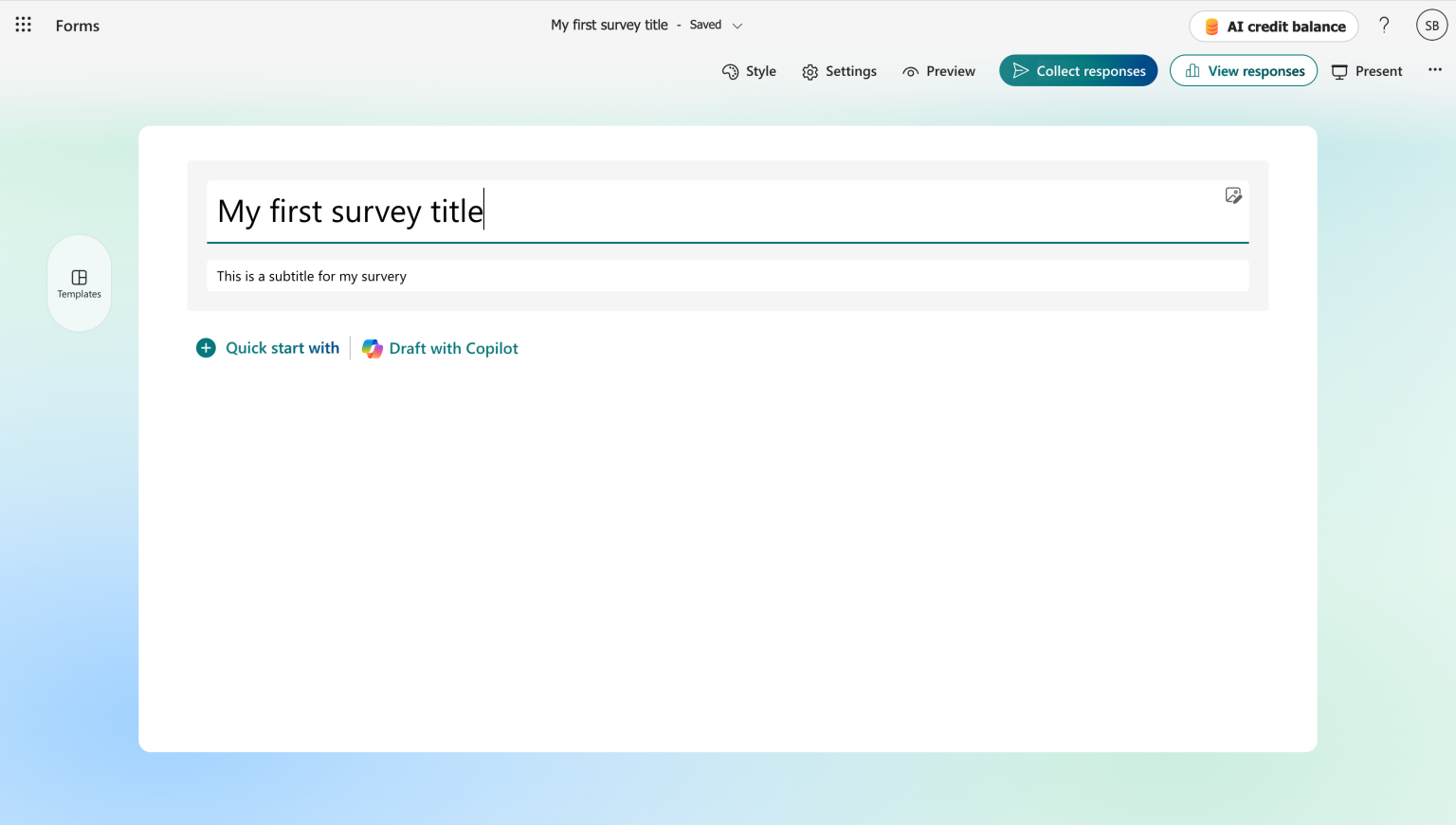Open View responses
The width and height of the screenshot is (1456, 825).
pyautogui.click(x=1243, y=71)
